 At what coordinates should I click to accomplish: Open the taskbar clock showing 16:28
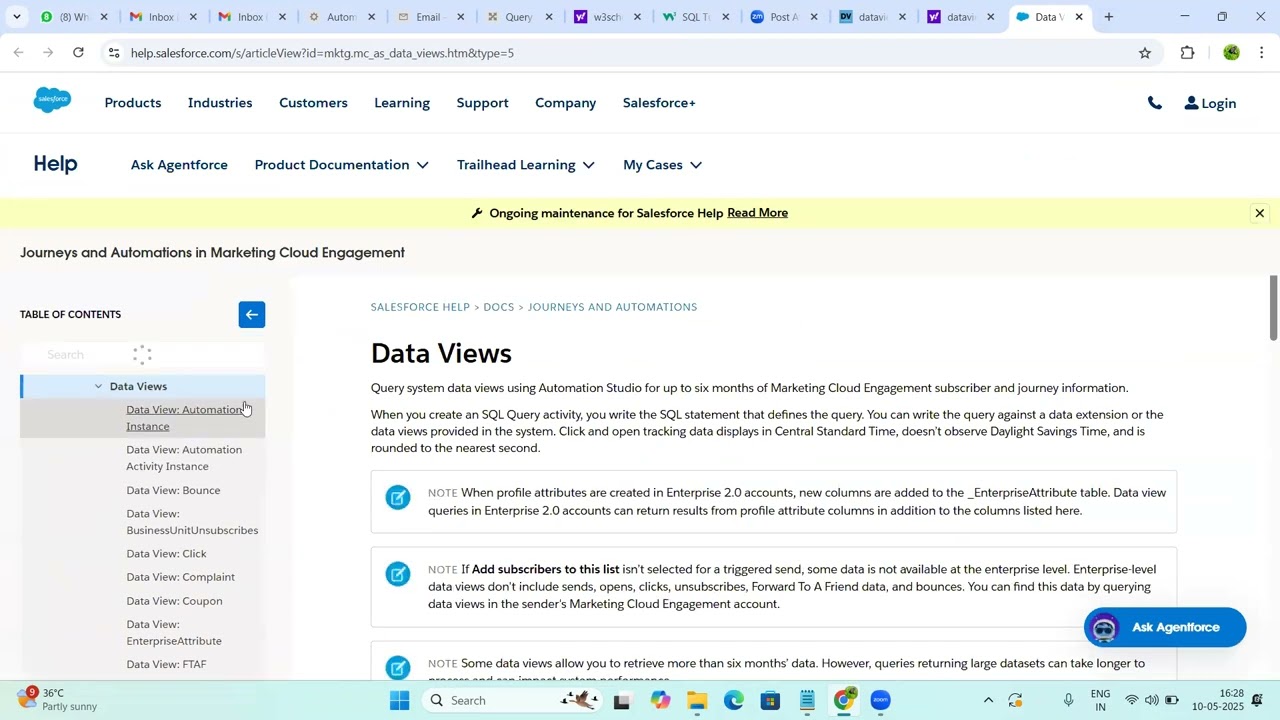pos(1218,700)
